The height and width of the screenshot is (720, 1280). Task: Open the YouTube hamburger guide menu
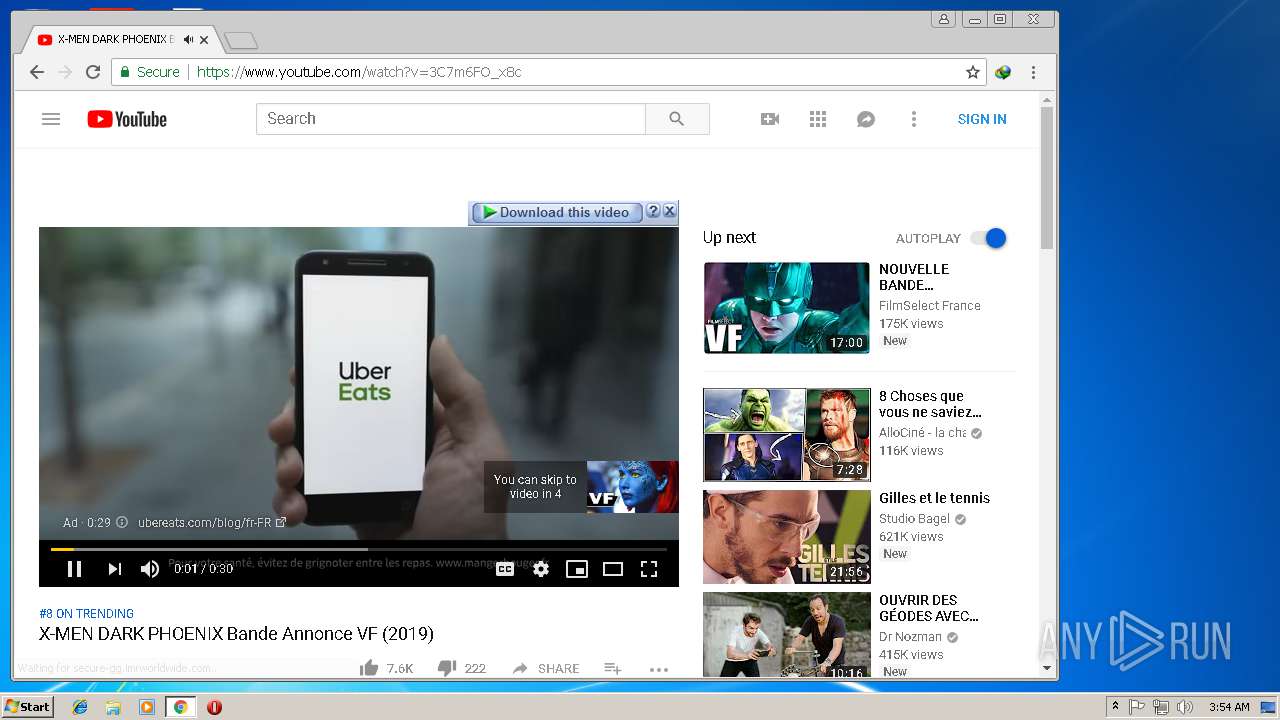(x=51, y=119)
